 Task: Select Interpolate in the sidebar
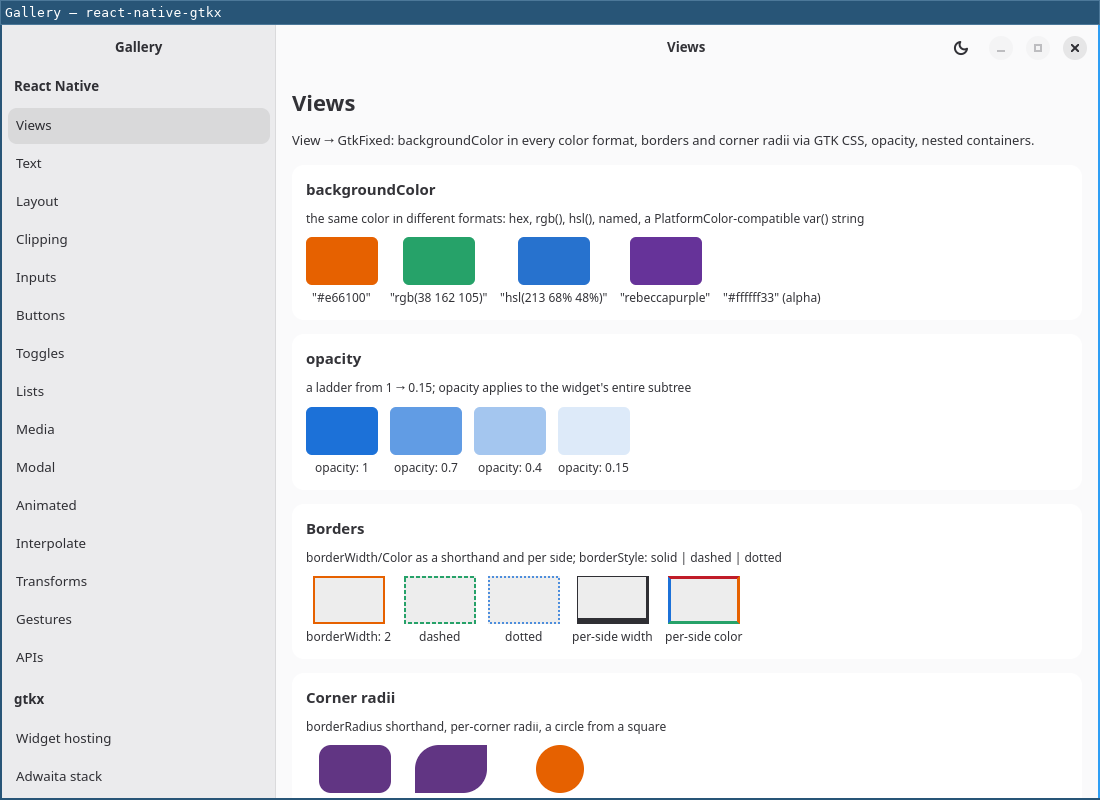coord(139,543)
